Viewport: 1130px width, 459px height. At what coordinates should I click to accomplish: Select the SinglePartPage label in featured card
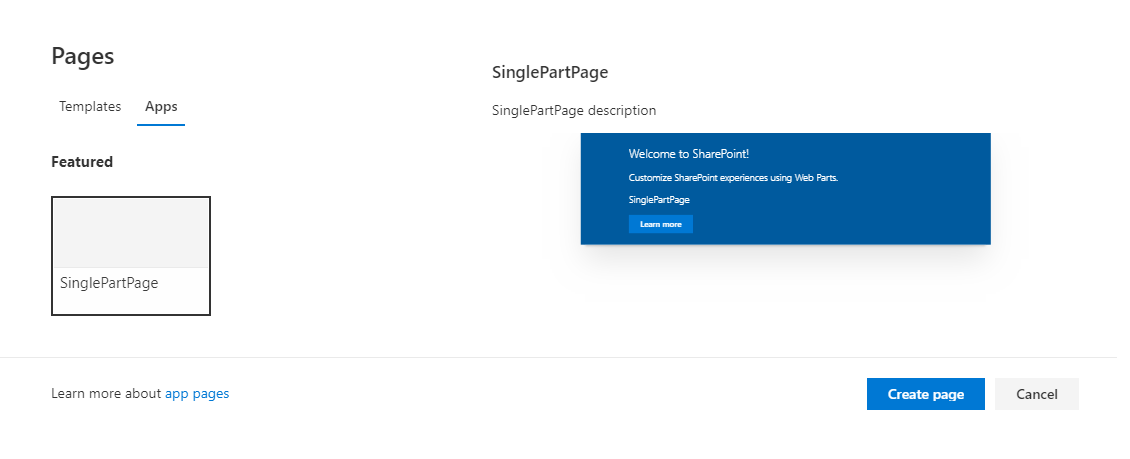click(109, 283)
